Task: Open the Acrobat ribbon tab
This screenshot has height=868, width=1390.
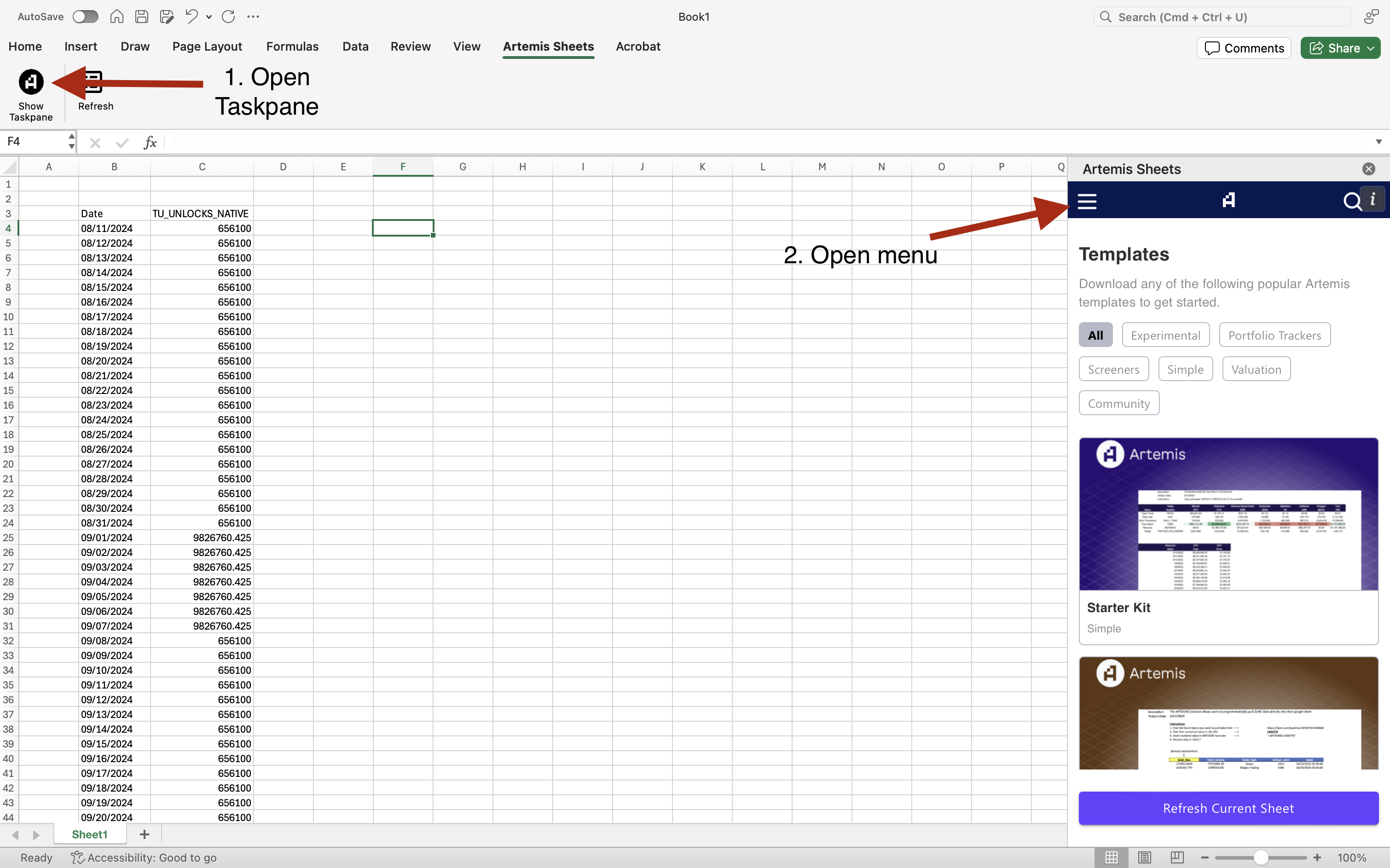Action: click(638, 46)
